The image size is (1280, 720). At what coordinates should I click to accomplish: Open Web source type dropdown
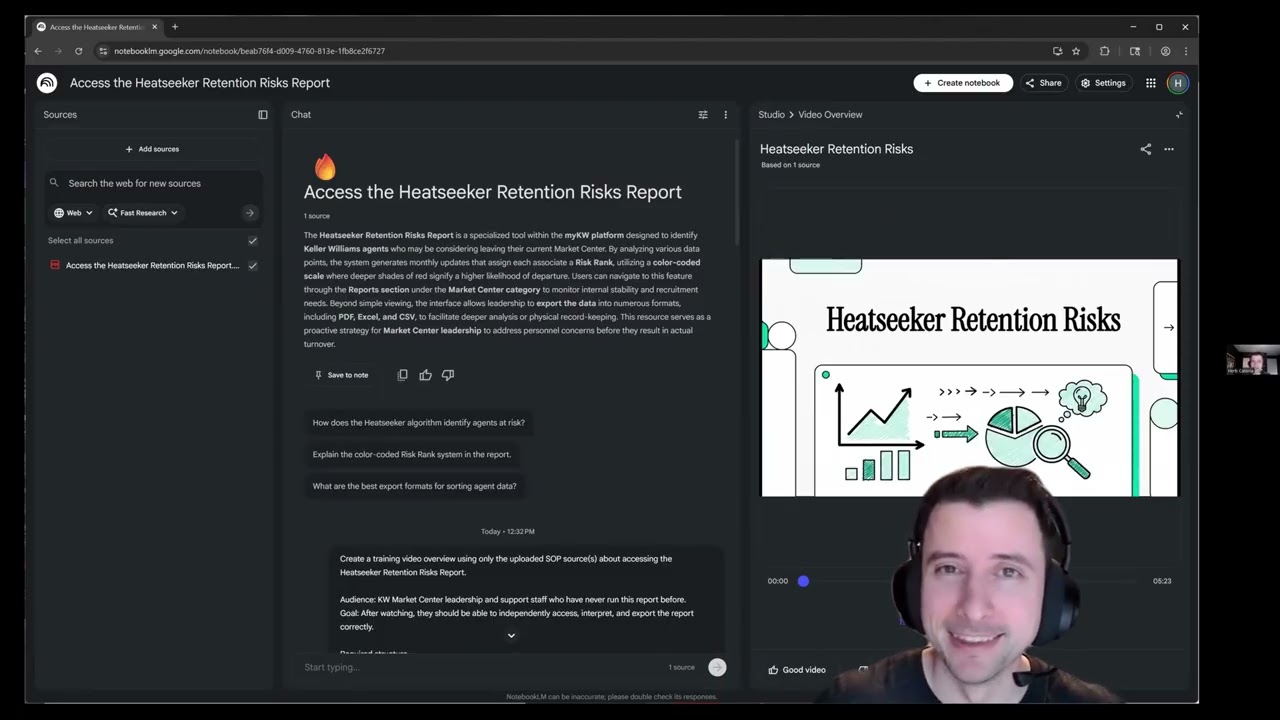(x=73, y=213)
